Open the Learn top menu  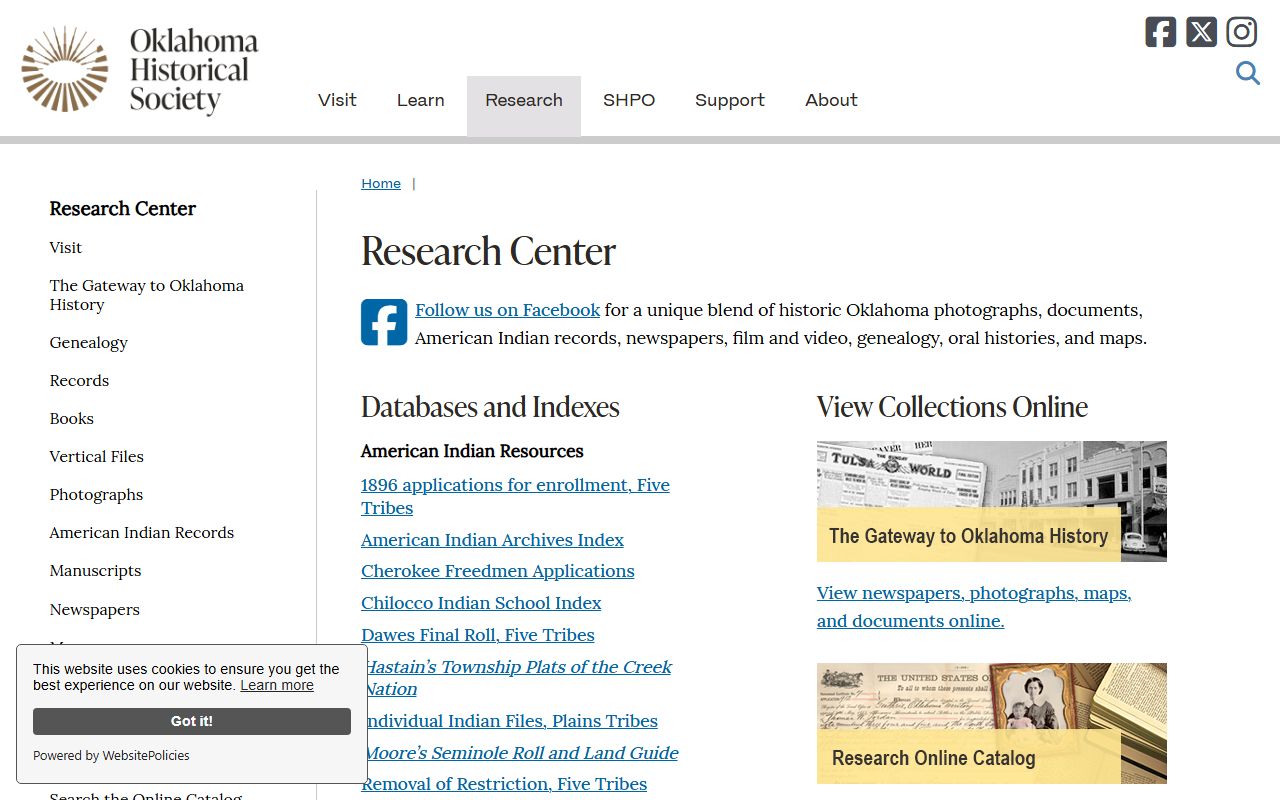[x=420, y=100]
